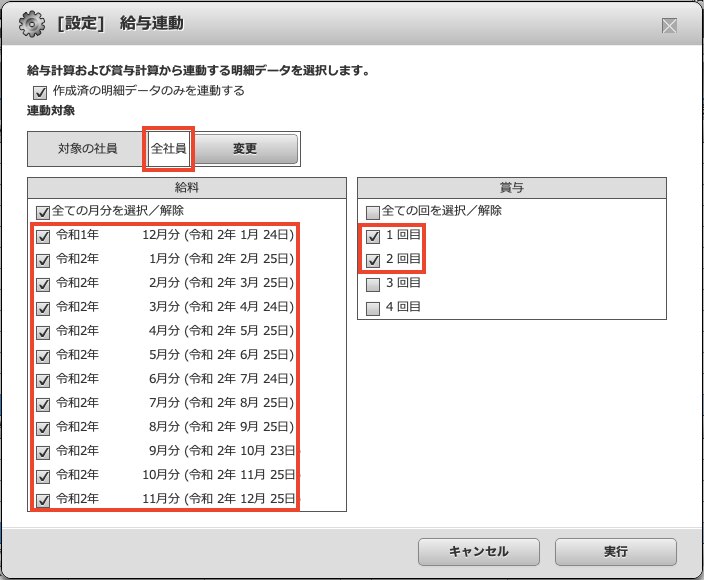Uncheck 令和2年 11月分 salary row
The height and width of the screenshot is (580, 704).
[43, 500]
